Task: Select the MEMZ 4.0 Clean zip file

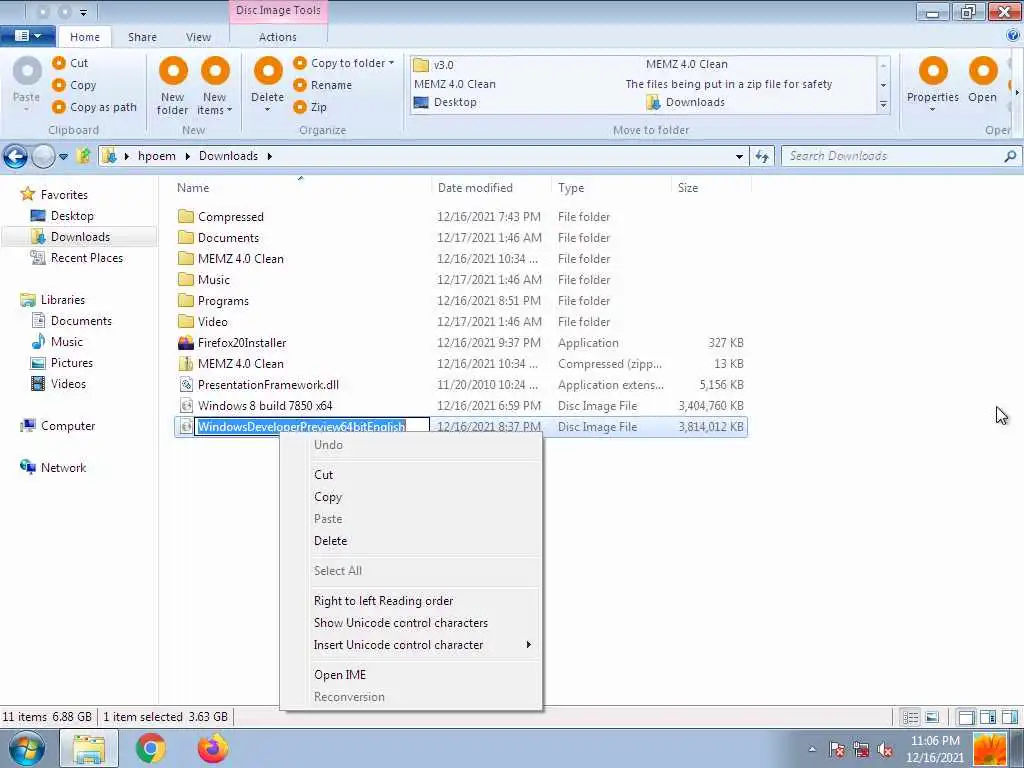Action: pos(240,364)
